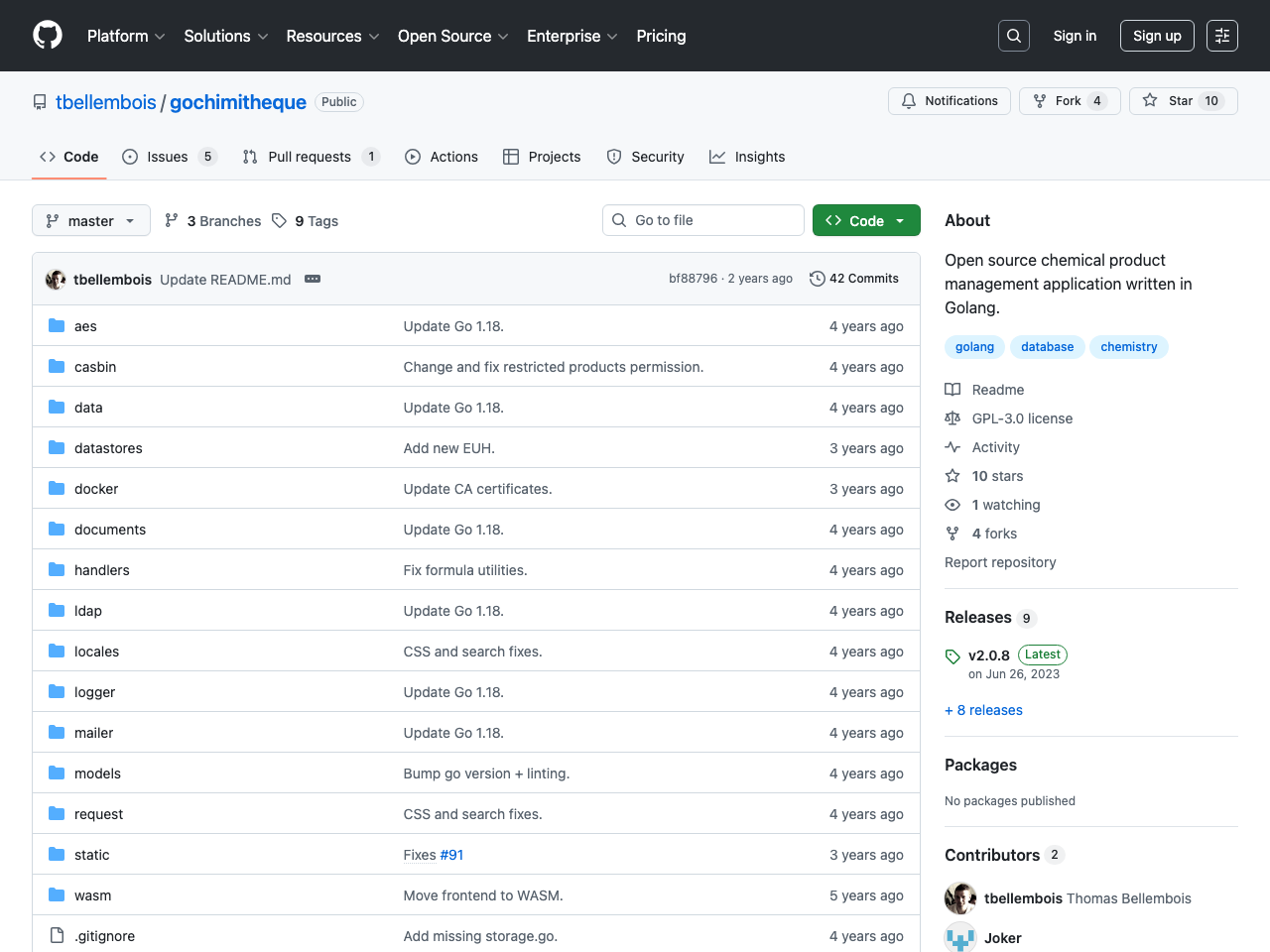Click the v2.0.8 release tag icon

(952, 654)
